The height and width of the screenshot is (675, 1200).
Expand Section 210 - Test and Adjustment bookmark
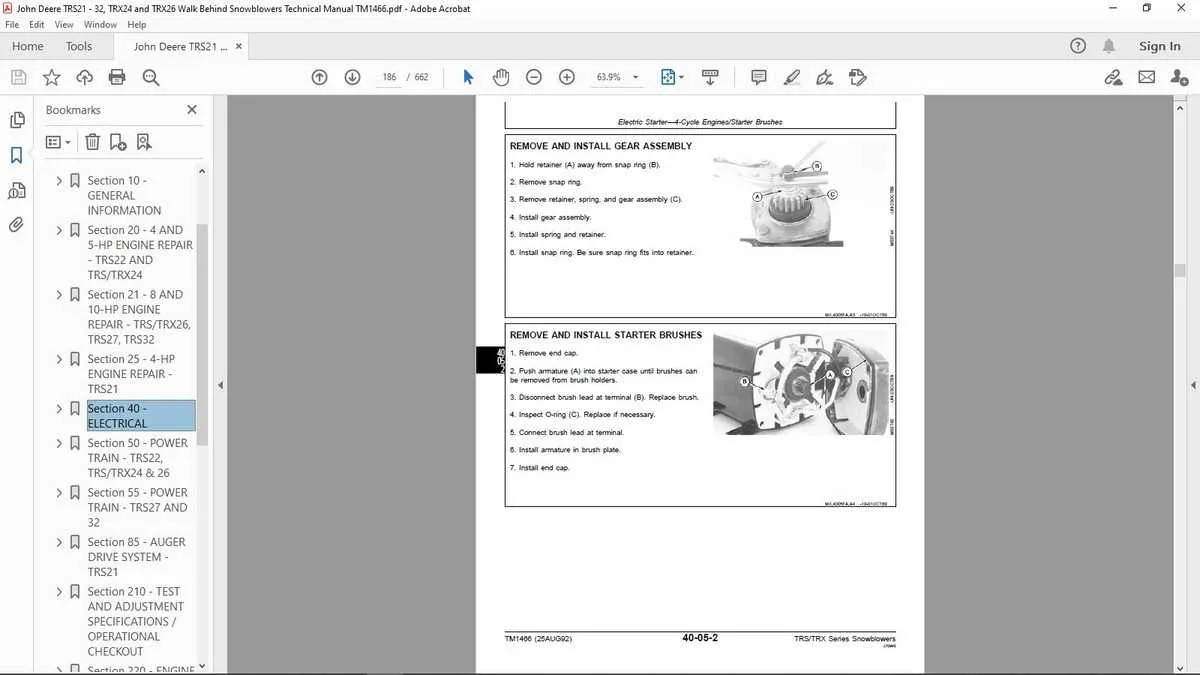(x=59, y=592)
